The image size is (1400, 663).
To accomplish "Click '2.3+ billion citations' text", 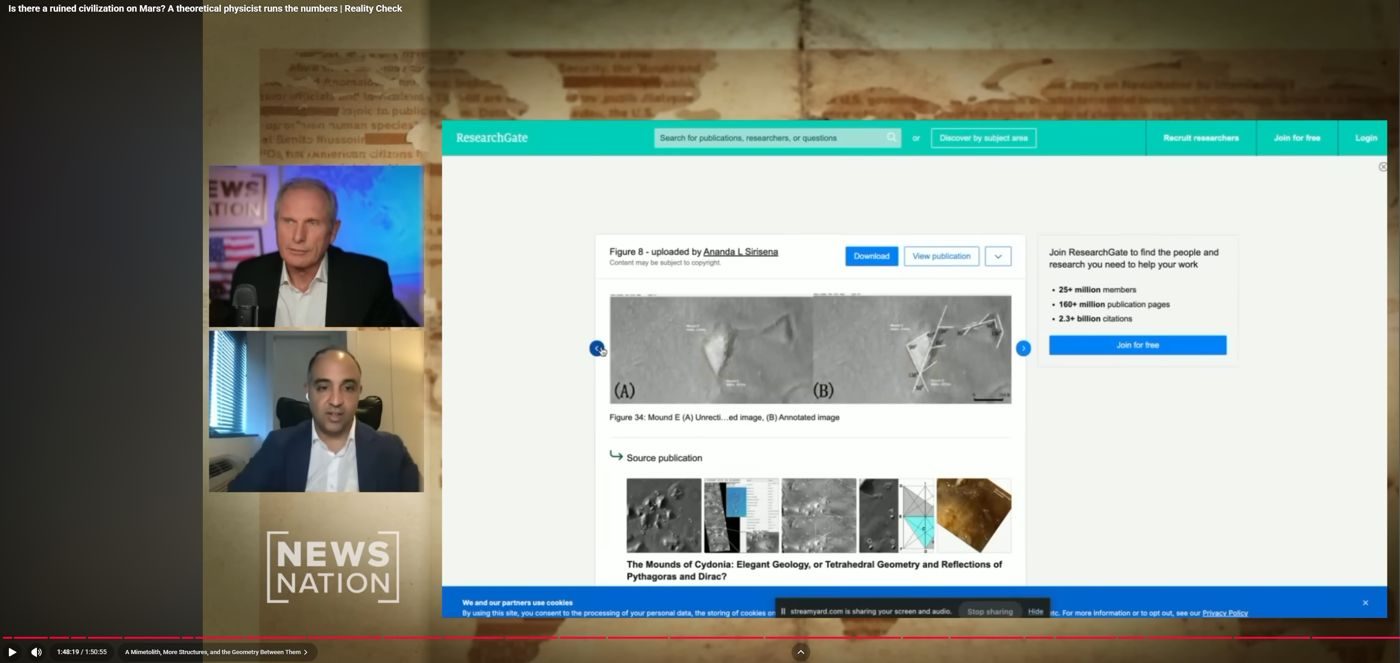I will point(1095,319).
